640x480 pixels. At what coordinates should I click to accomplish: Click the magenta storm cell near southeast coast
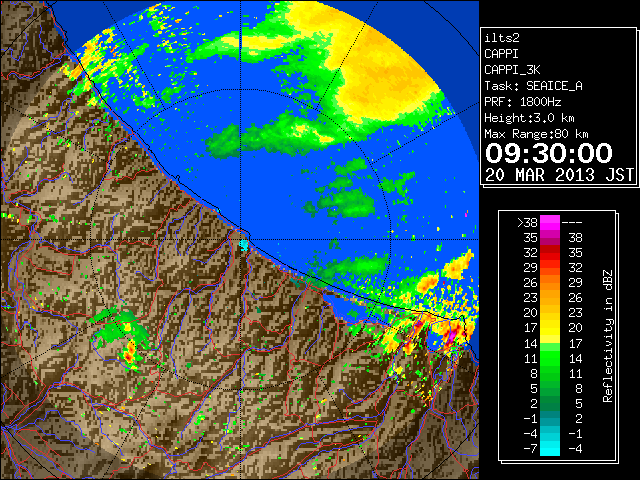(x=453, y=335)
